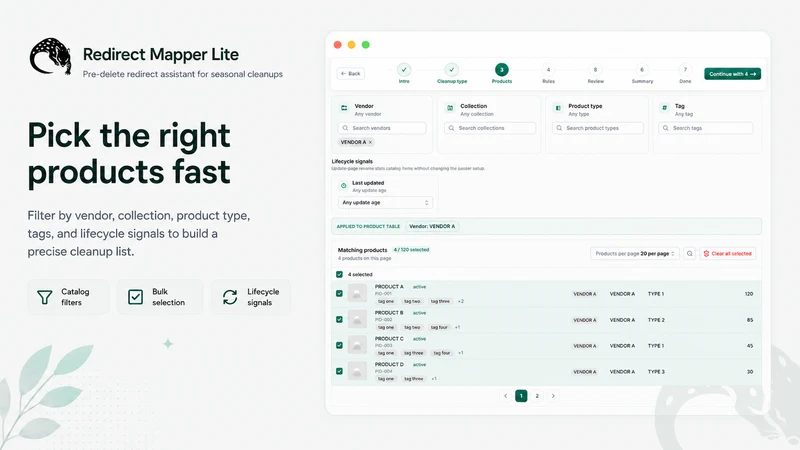Click the 'tag three' chip in PRODUCT D
Image resolution: width=800 pixels, height=450 pixels.
(x=414, y=379)
